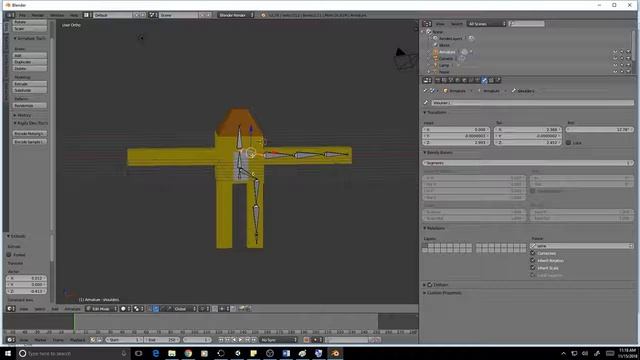The height and width of the screenshot is (360, 640).
Task: Open the No Sync playback dropdown
Action: [278, 340]
